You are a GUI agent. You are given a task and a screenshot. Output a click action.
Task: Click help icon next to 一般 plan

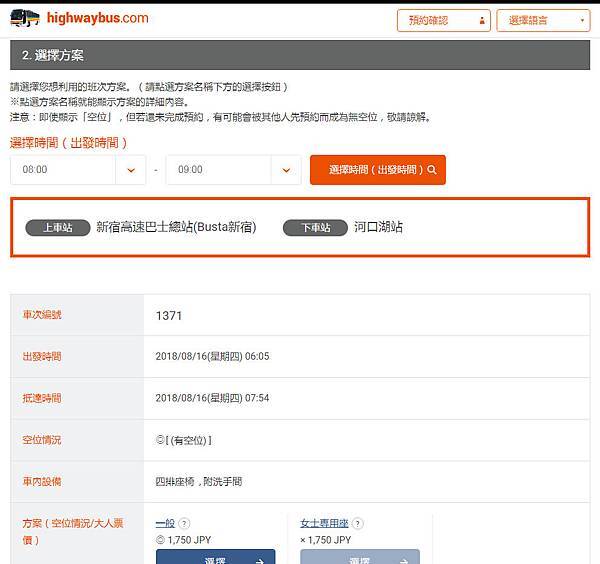pos(184,523)
